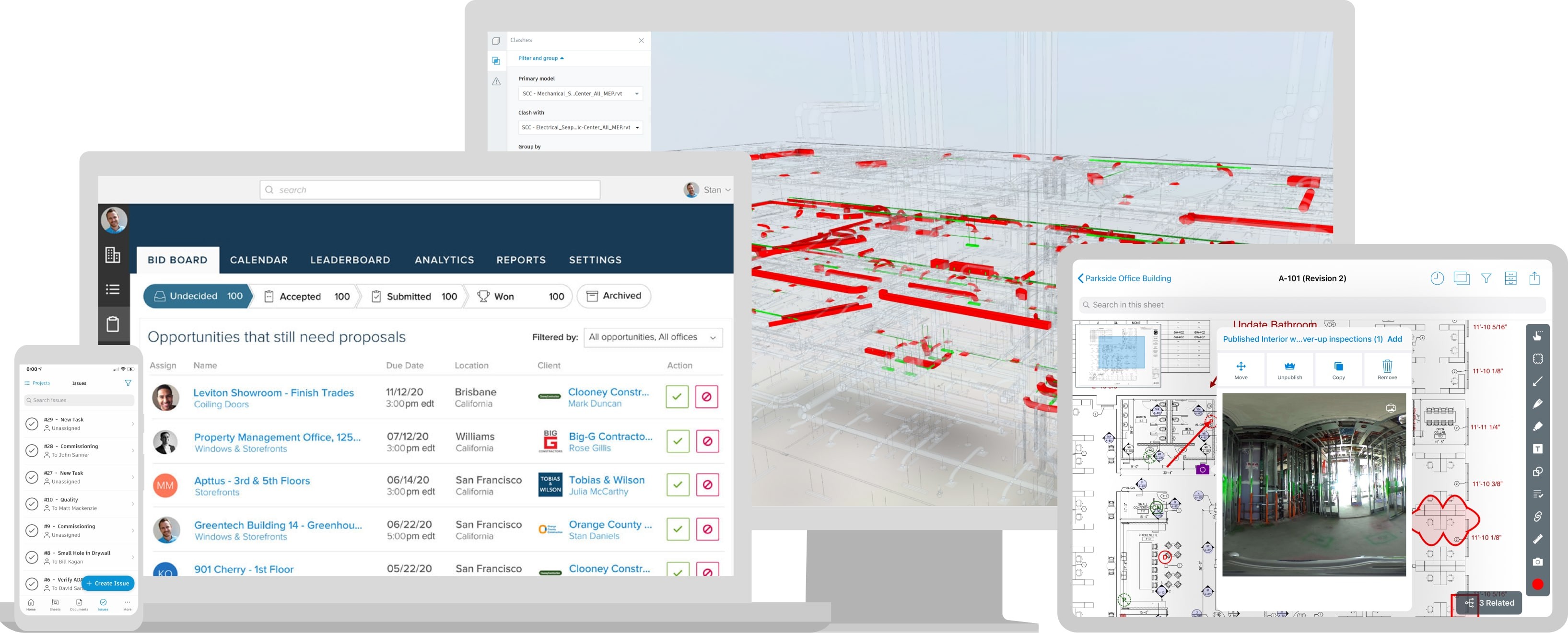Click the Filter icon above the sheet
This screenshot has width=1568, height=633.
coord(1486,278)
